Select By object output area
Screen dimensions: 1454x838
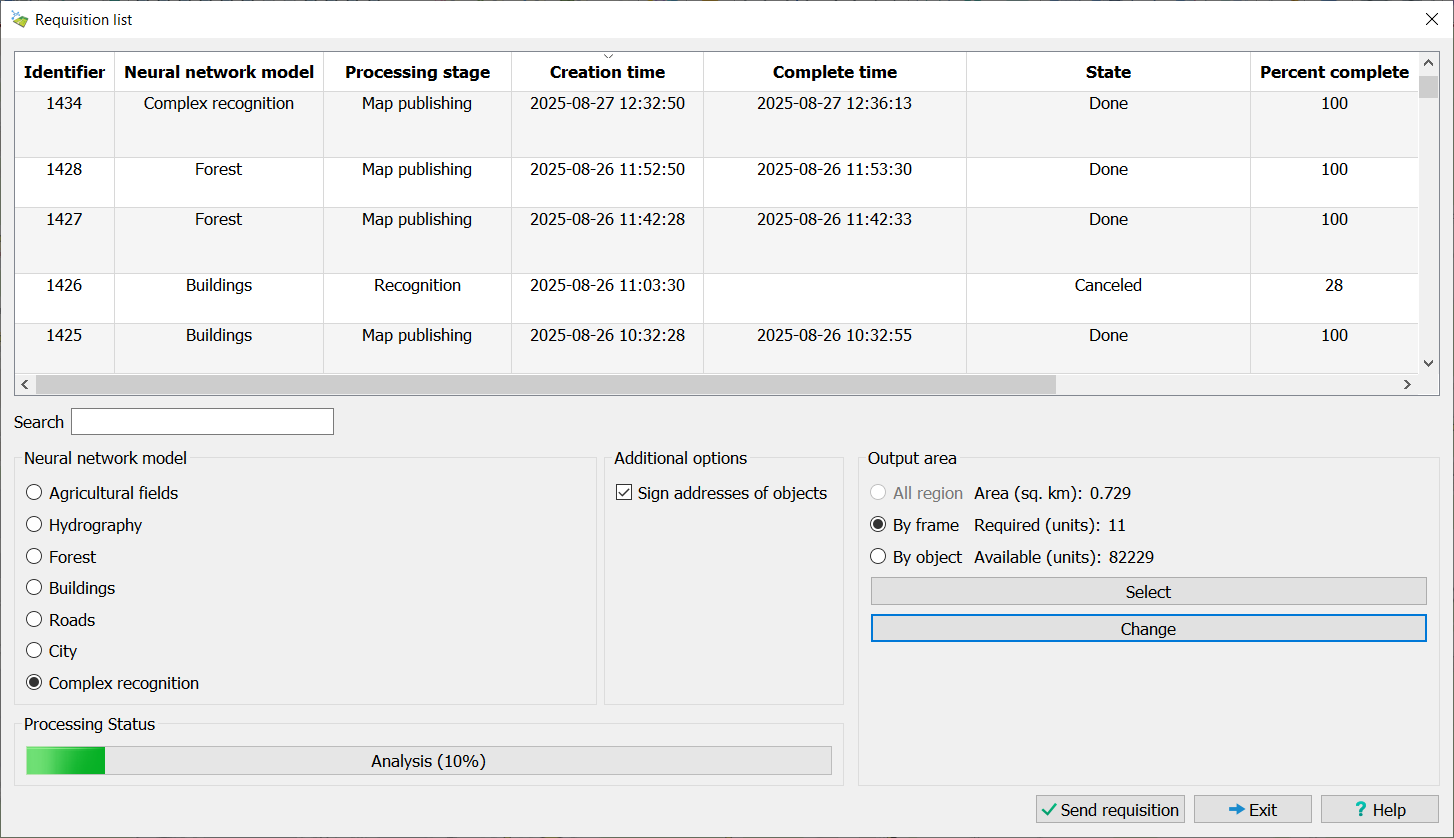pos(878,557)
